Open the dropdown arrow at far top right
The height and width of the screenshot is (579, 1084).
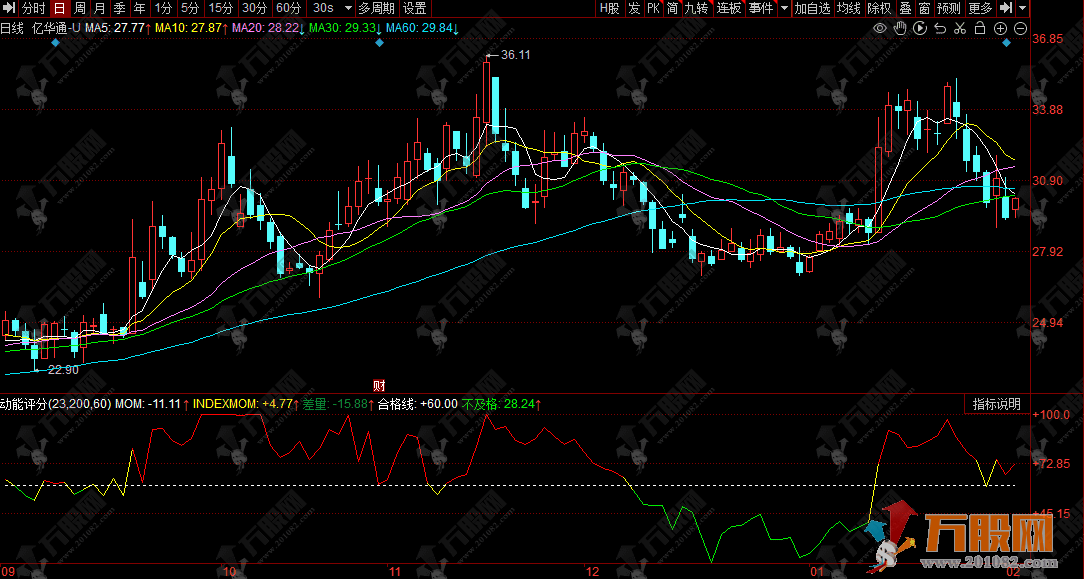point(1024,8)
